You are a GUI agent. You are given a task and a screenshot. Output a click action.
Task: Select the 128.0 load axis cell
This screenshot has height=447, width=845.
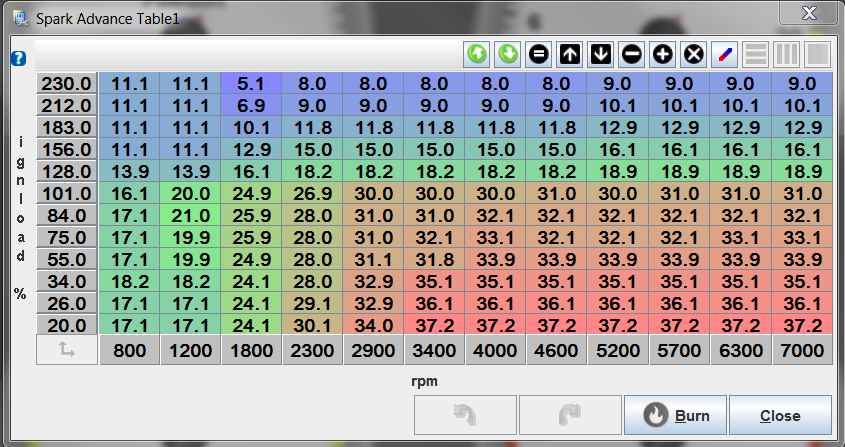click(x=67, y=172)
